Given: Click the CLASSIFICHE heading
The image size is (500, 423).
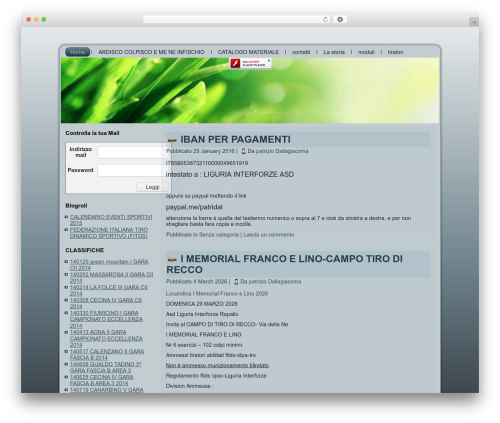Looking at the screenshot, I should (85, 250).
